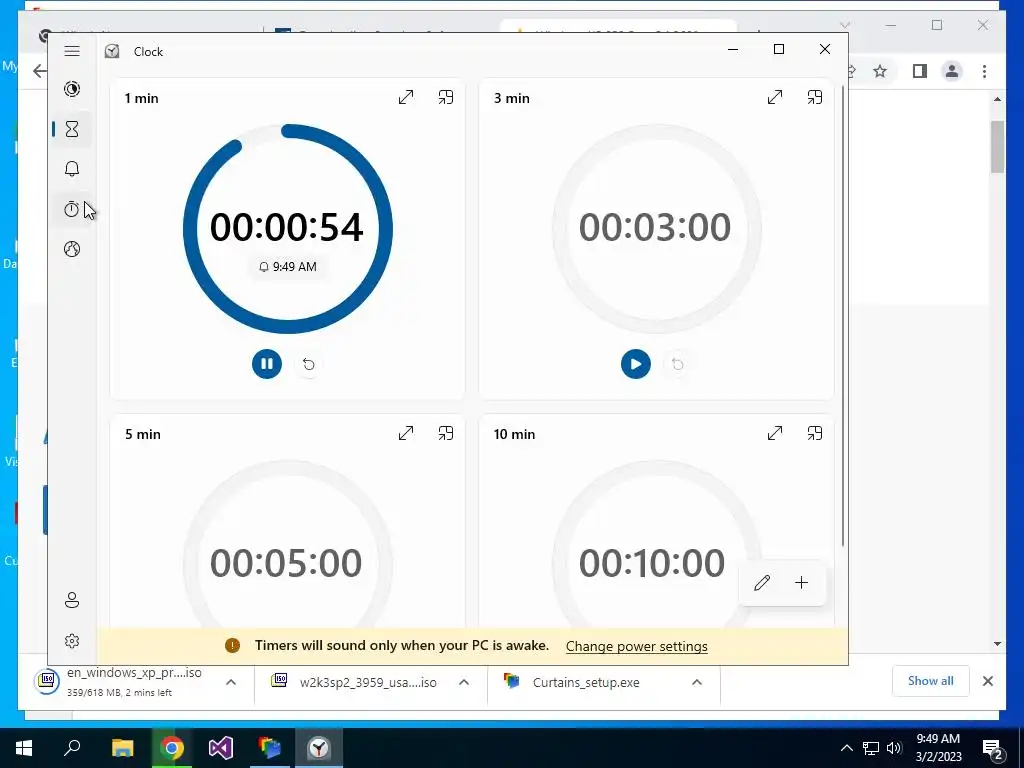Bookmark this page with Chrome star icon

880,71
